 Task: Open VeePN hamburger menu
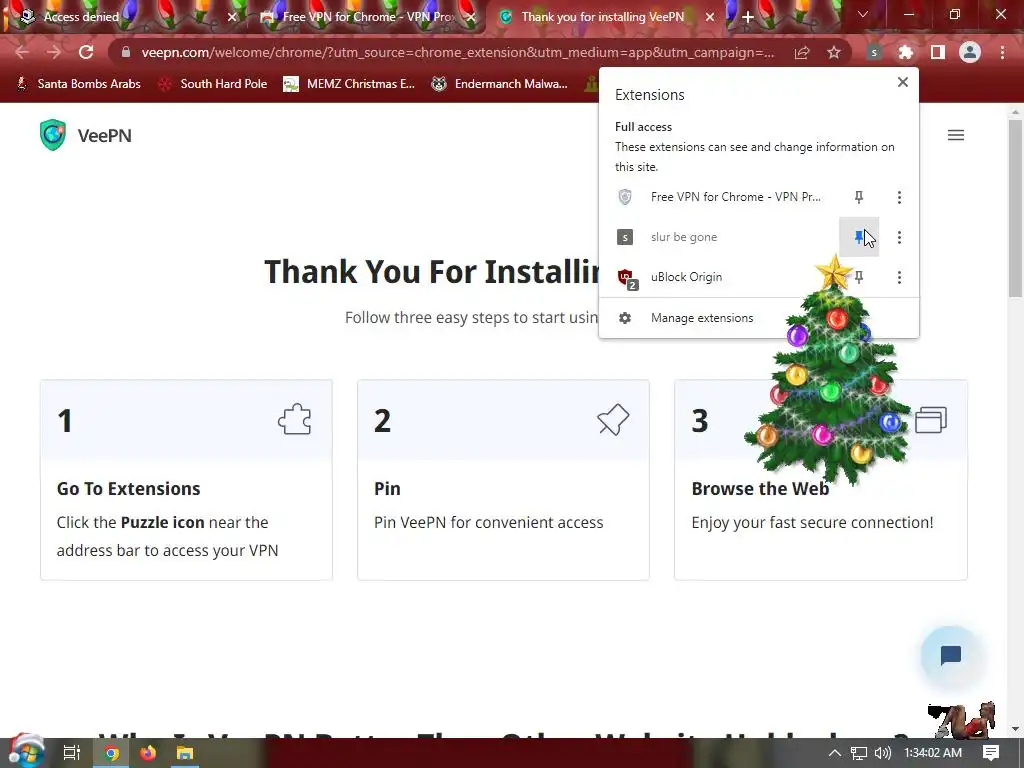coord(955,135)
